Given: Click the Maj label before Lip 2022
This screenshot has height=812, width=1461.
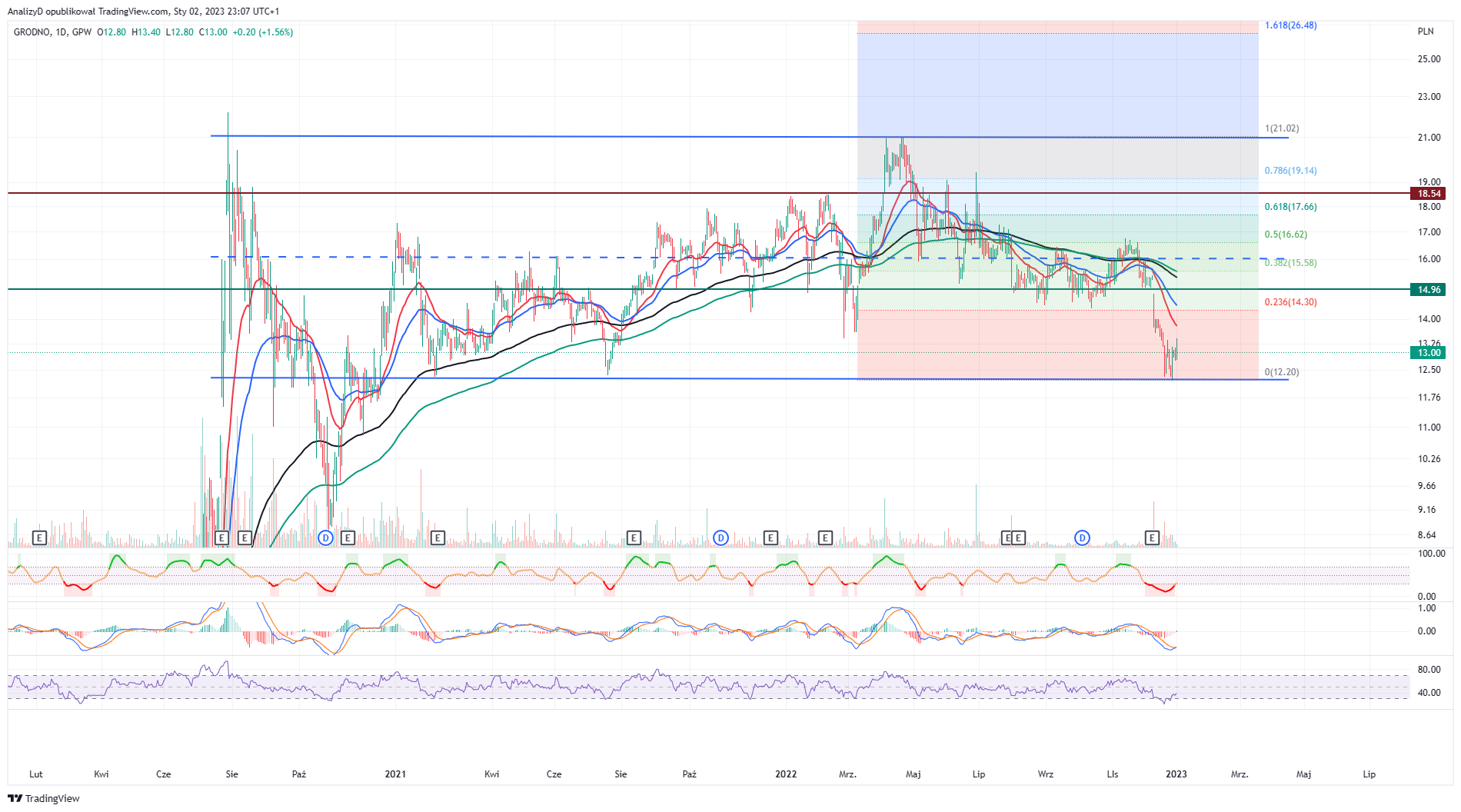Looking at the screenshot, I should (914, 774).
